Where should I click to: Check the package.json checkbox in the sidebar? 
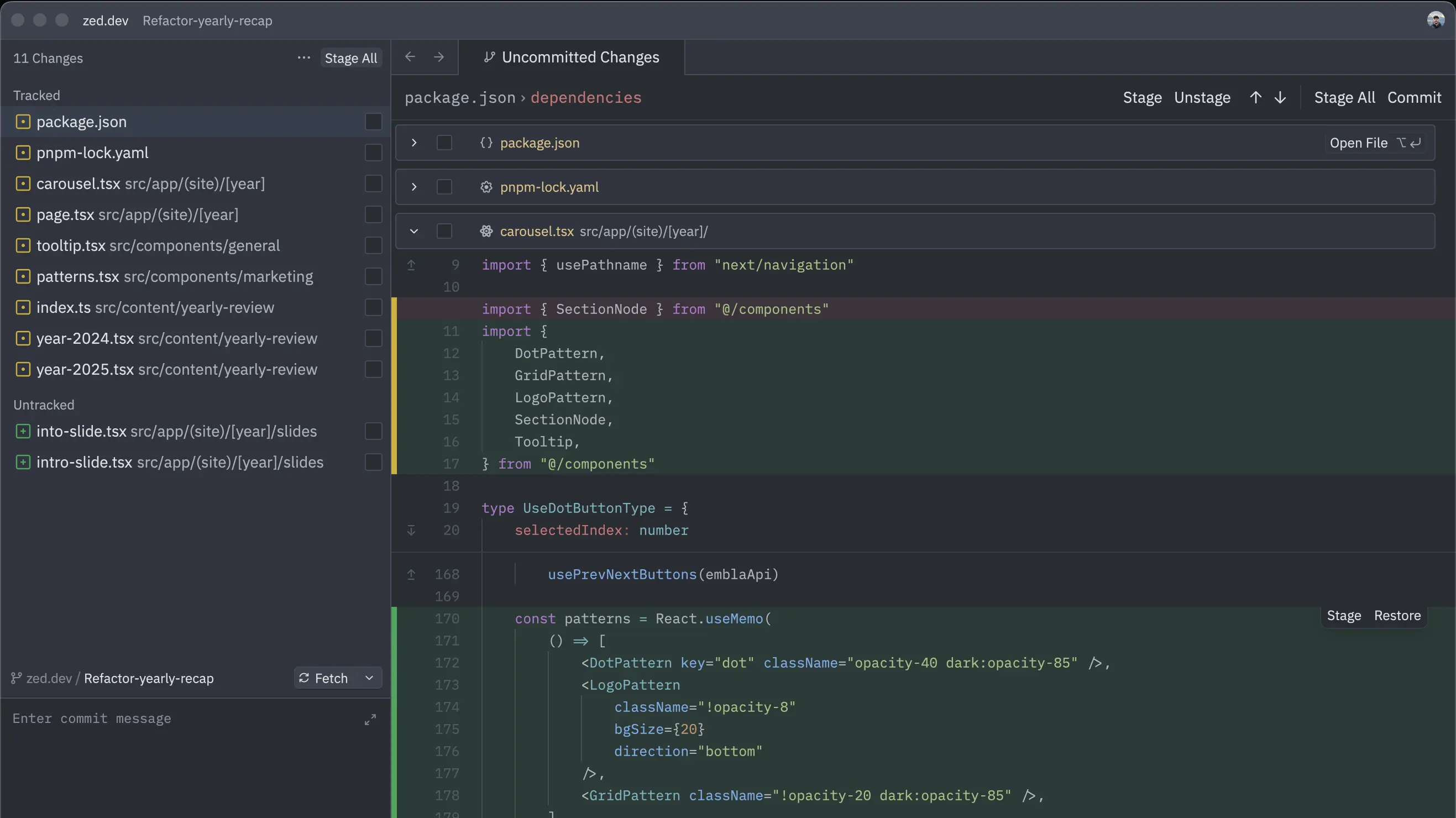tap(373, 121)
